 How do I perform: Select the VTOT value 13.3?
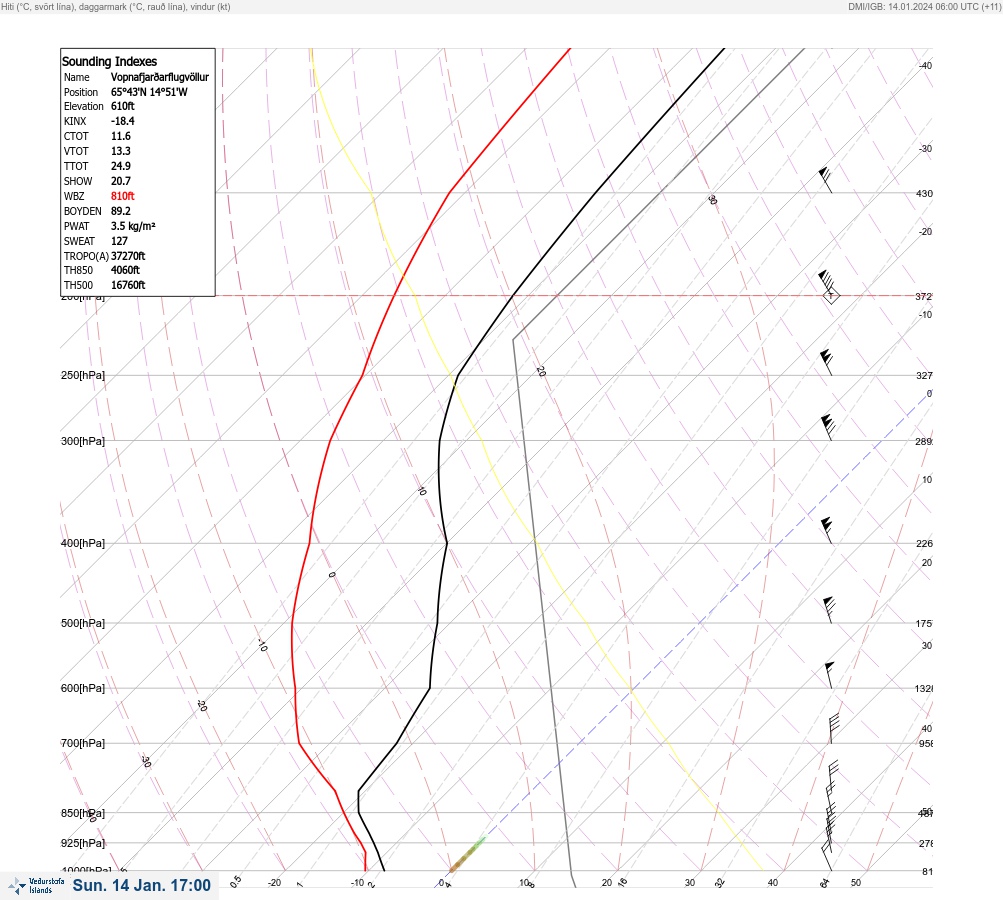click(121, 151)
